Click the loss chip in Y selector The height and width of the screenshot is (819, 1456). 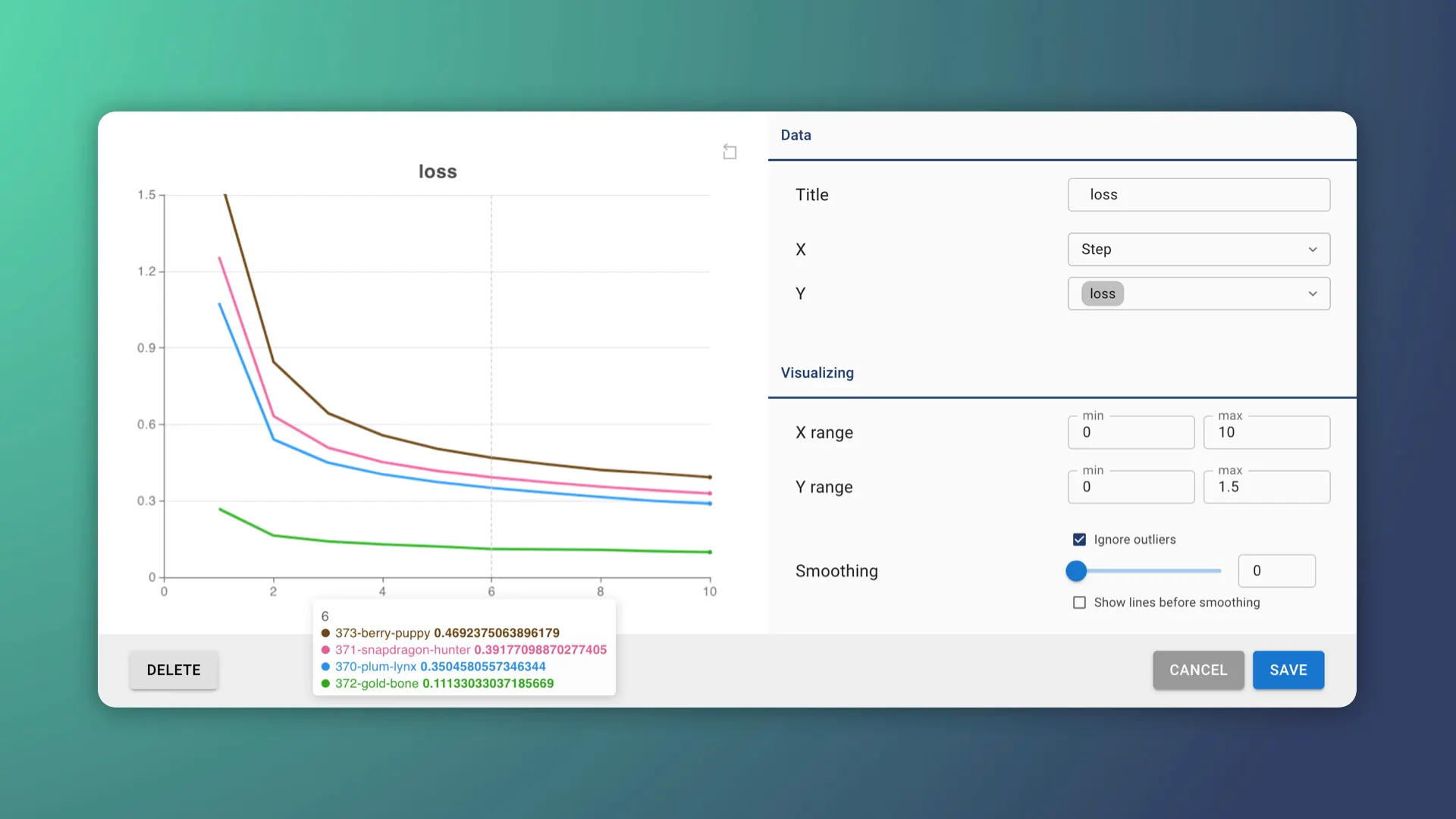1102,293
